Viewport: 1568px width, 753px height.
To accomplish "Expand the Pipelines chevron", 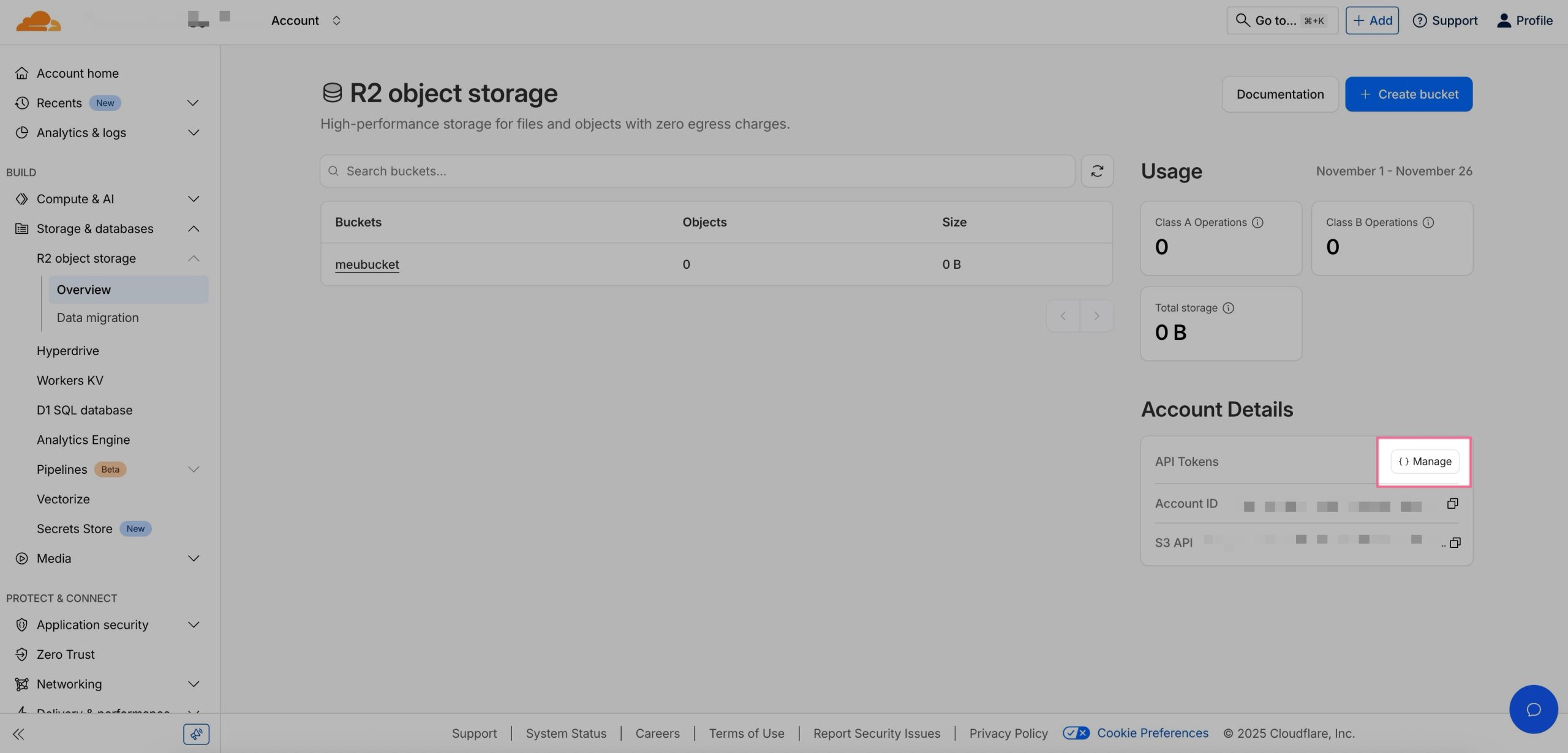I will (193, 470).
